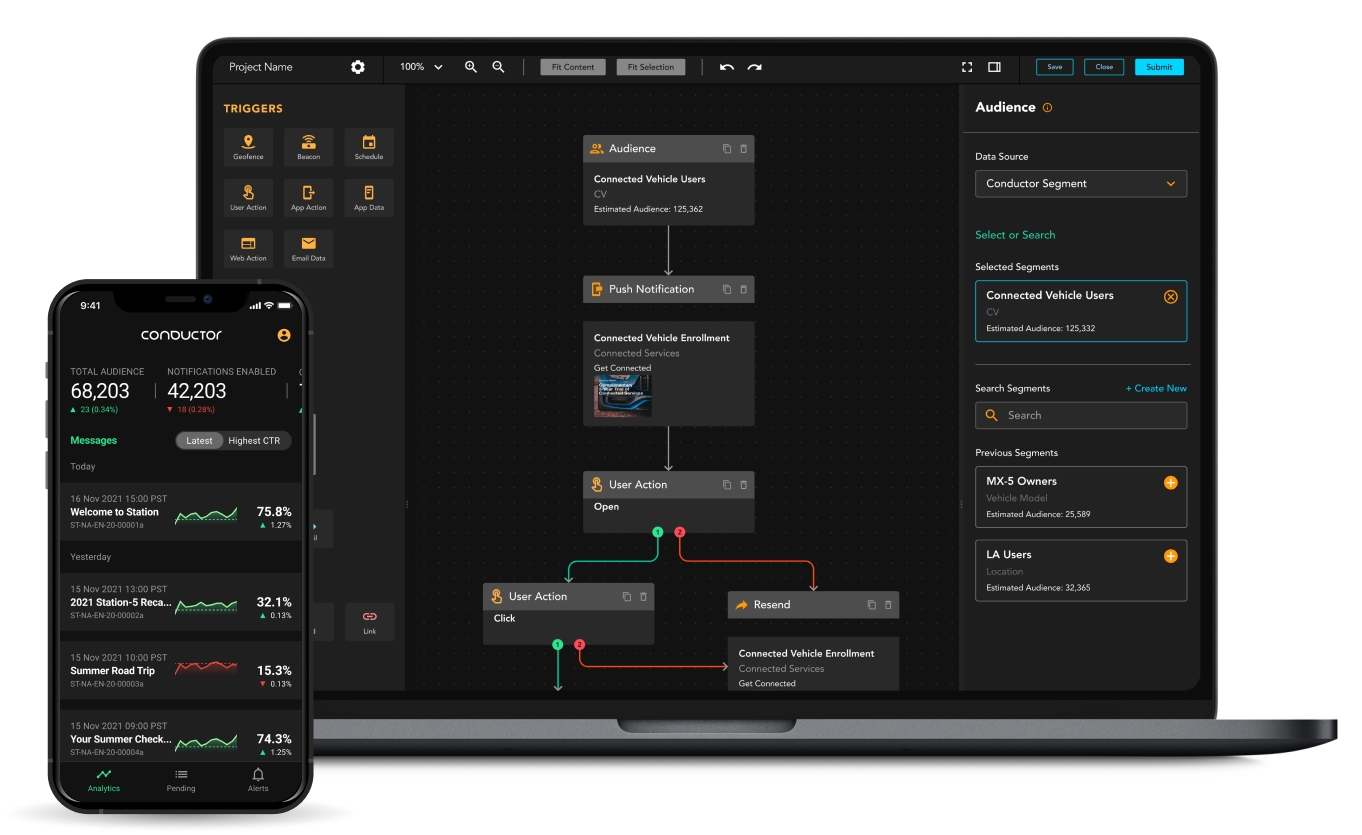Click the Submit button

[x=1159, y=67]
